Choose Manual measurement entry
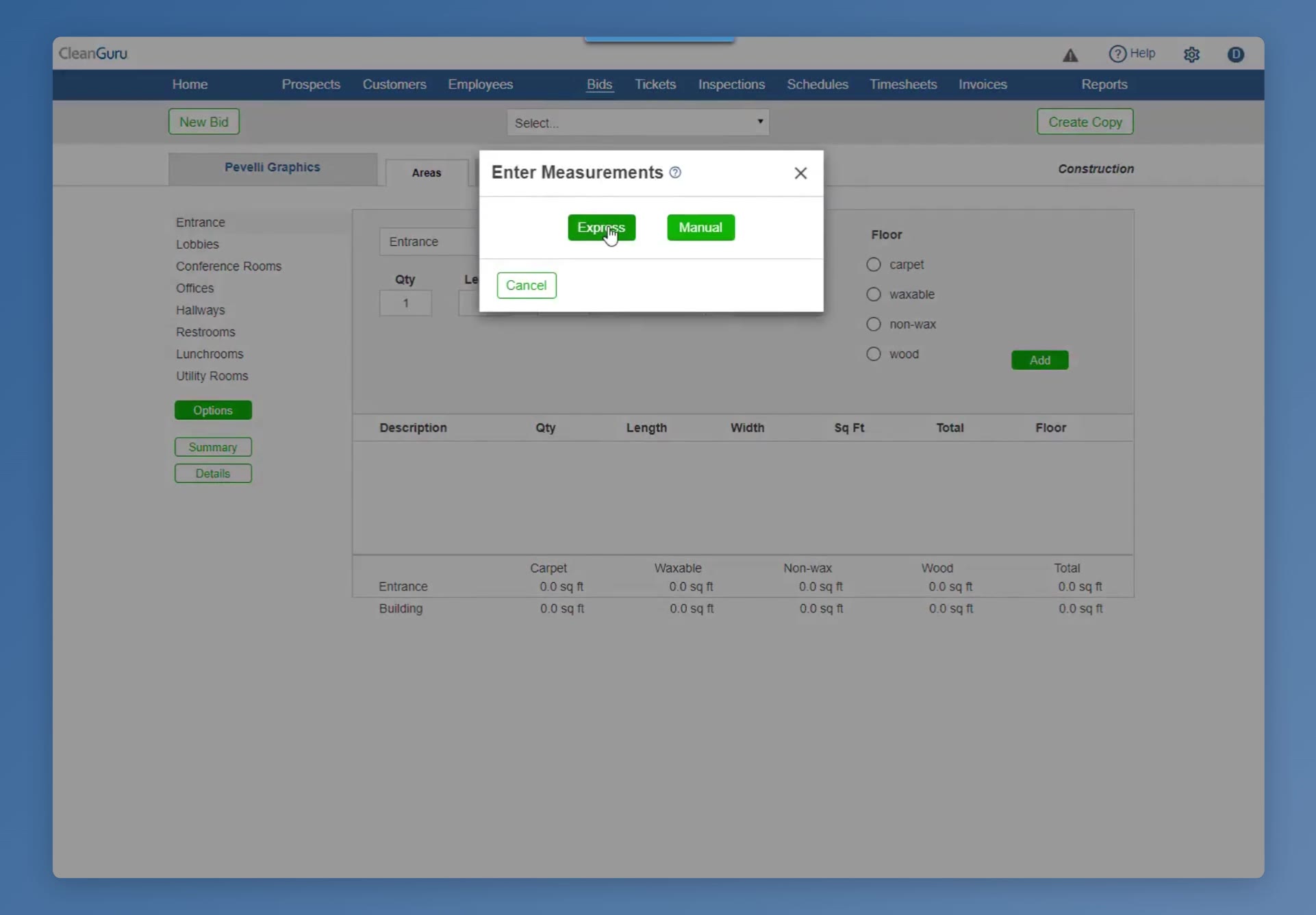Image resolution: width=1316 pixels, height=915 pixels. pyautogui.click(x=700, y=227)
